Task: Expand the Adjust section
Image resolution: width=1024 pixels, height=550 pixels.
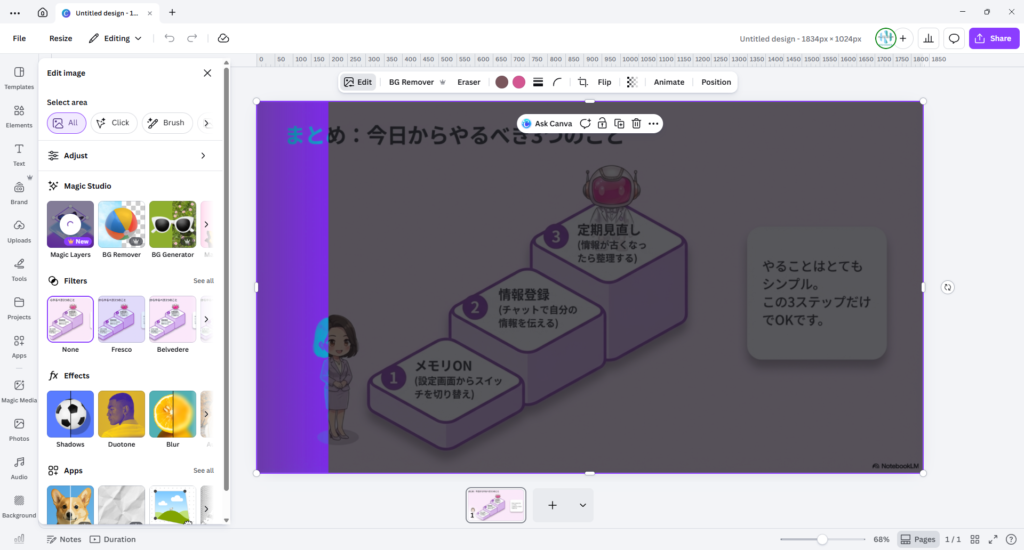Action: click(x=203, y=156)
